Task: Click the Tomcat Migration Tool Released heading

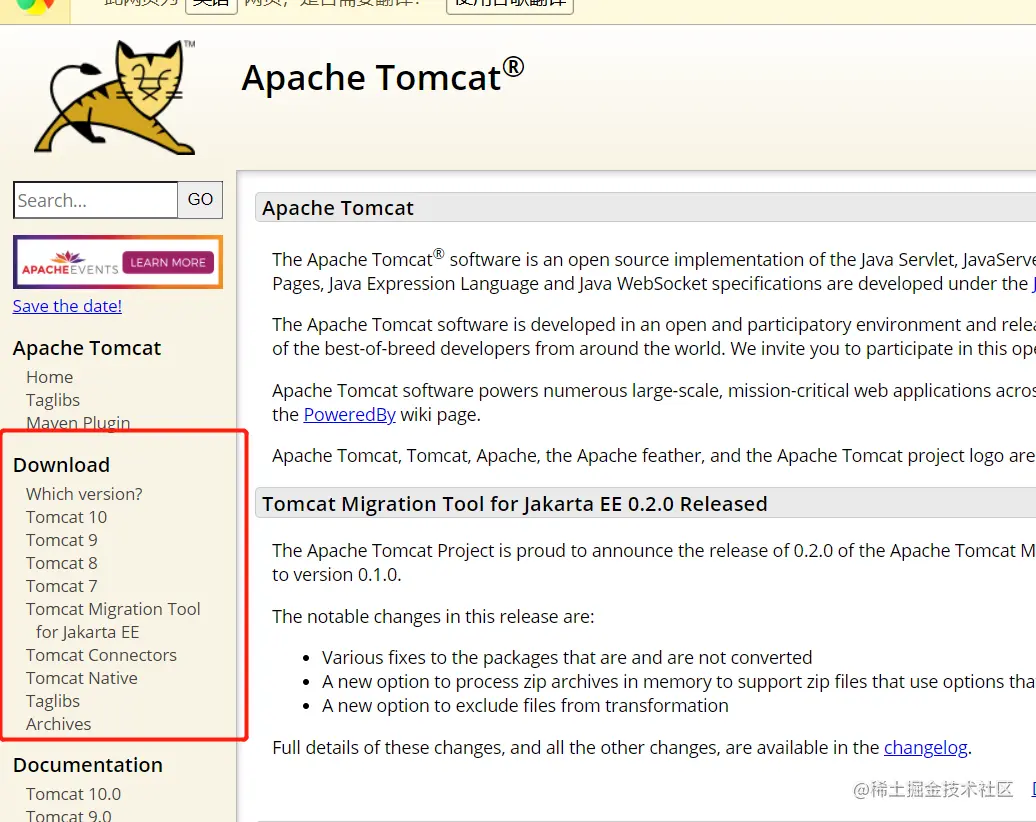Action: point(515,504)
